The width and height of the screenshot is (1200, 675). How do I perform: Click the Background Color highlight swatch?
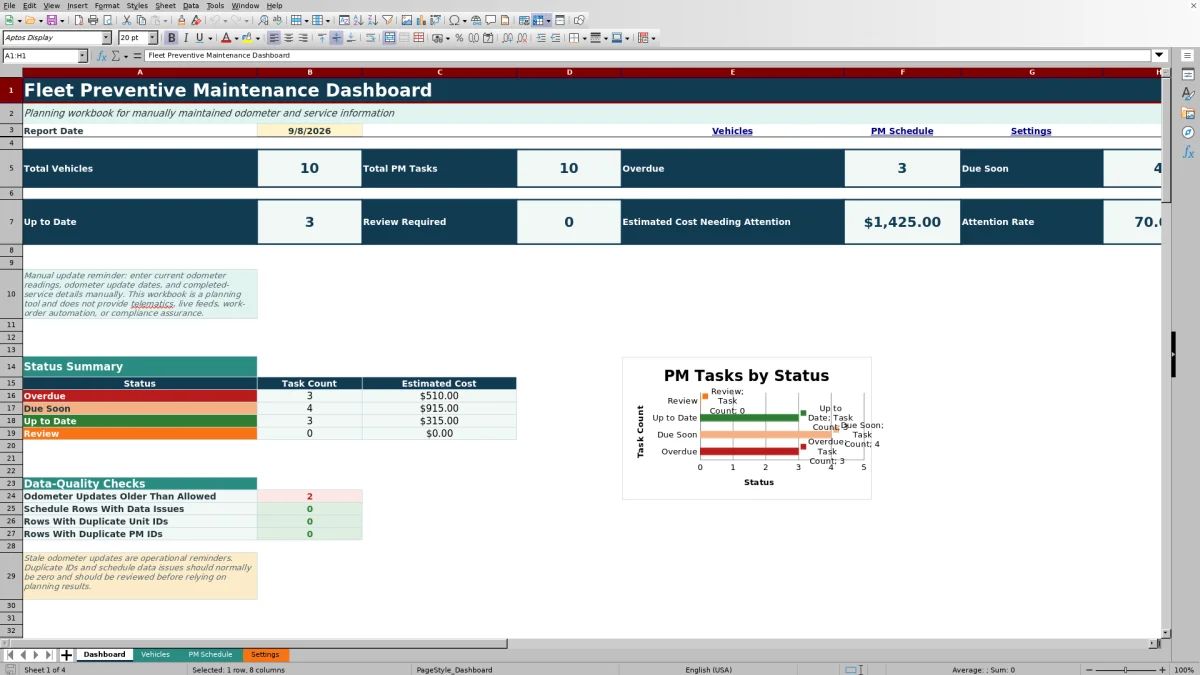[247, 38]
